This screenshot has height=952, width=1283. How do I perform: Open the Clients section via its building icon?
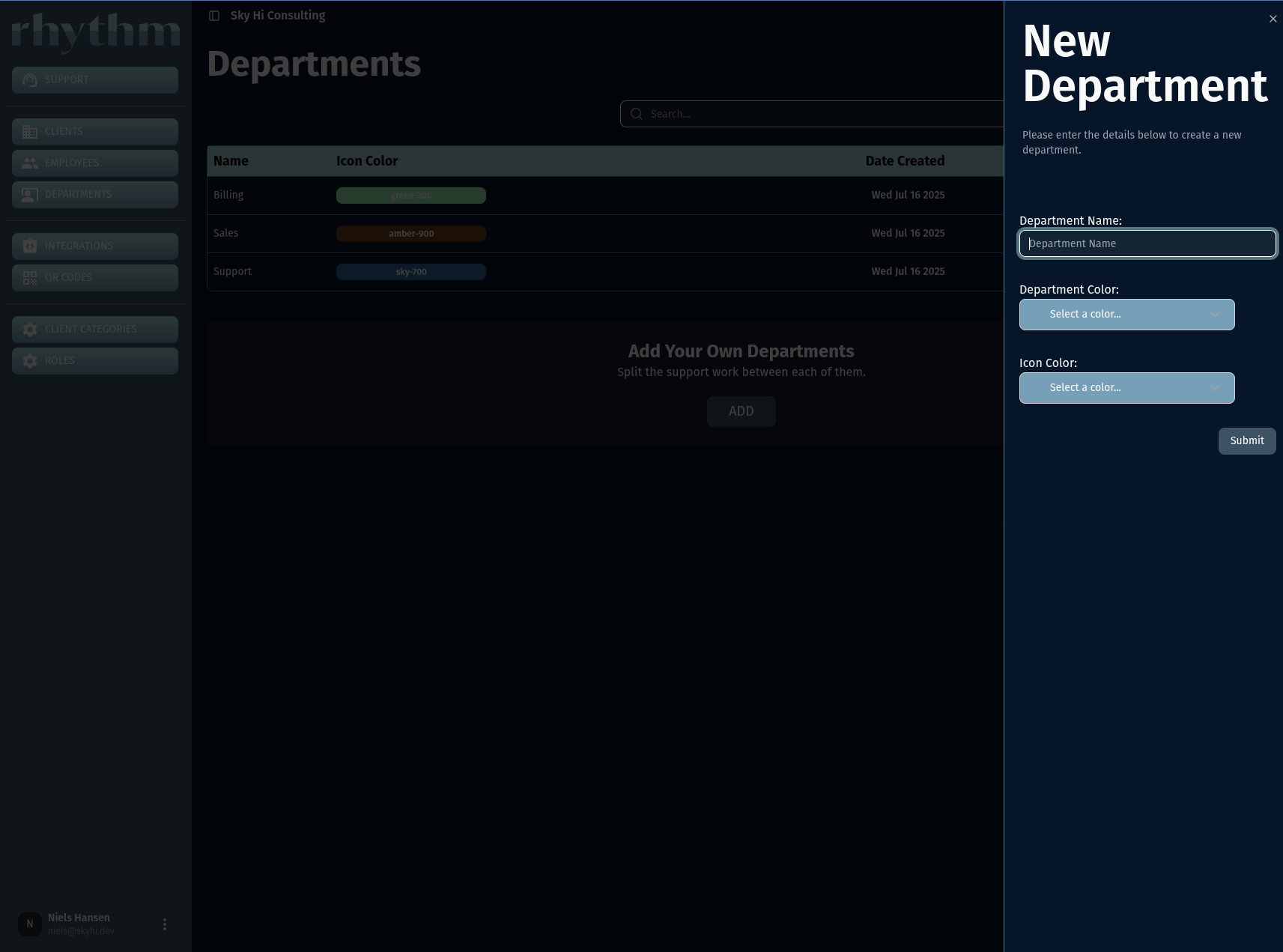[x=30, y=131]
